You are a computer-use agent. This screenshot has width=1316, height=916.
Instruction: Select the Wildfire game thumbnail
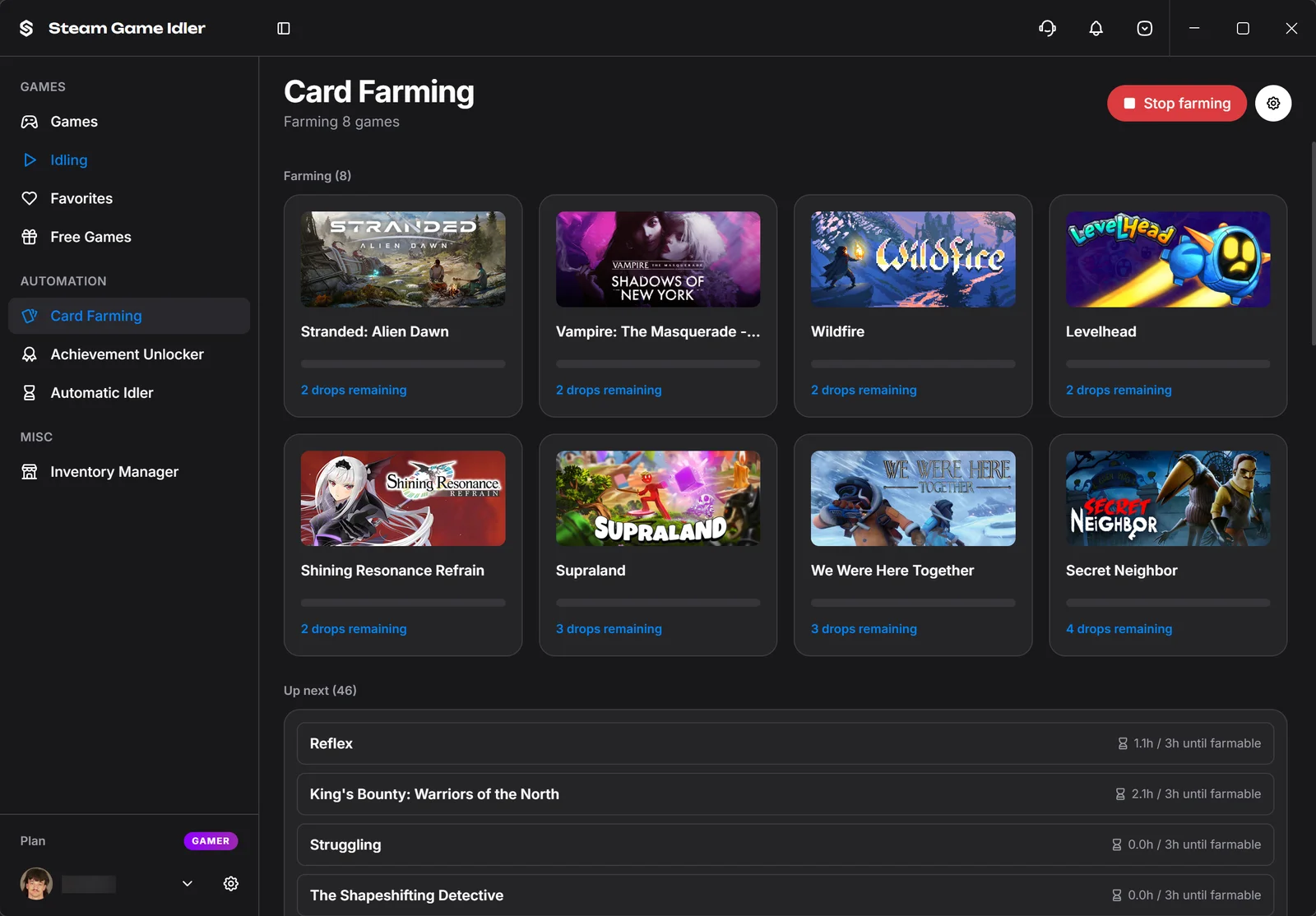[913, 260]
